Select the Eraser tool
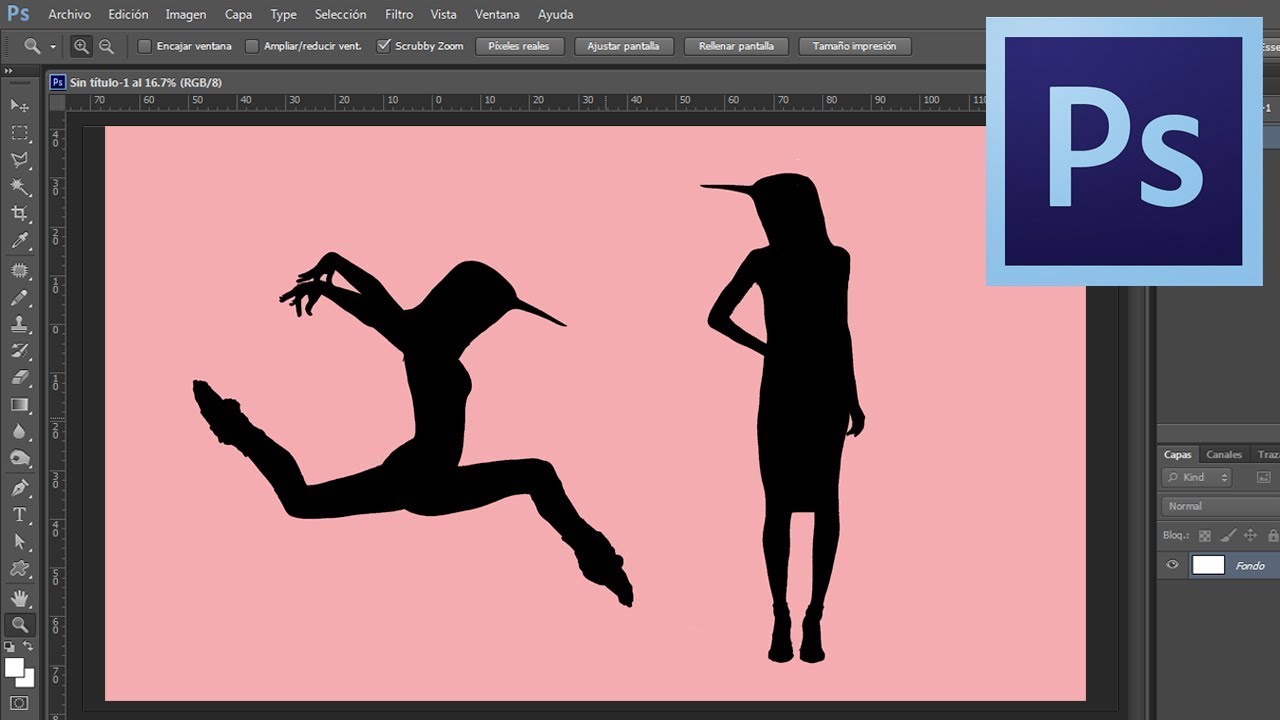Viewport: 1280px width, 720px height. (19, 378)
